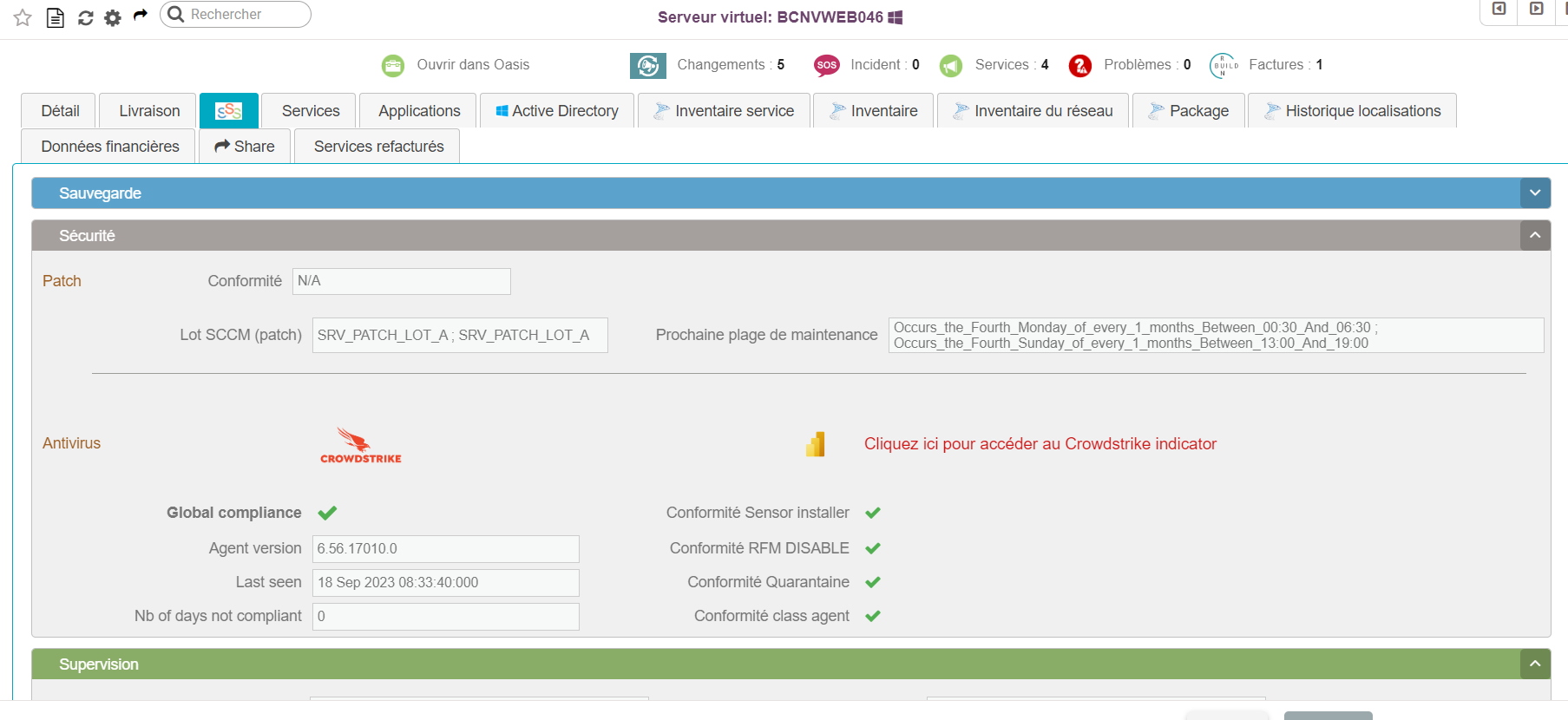Image resolution: width=1568 pixels, height=720 pixels.
Task: Click the favorite star icon
Action: 23,17
